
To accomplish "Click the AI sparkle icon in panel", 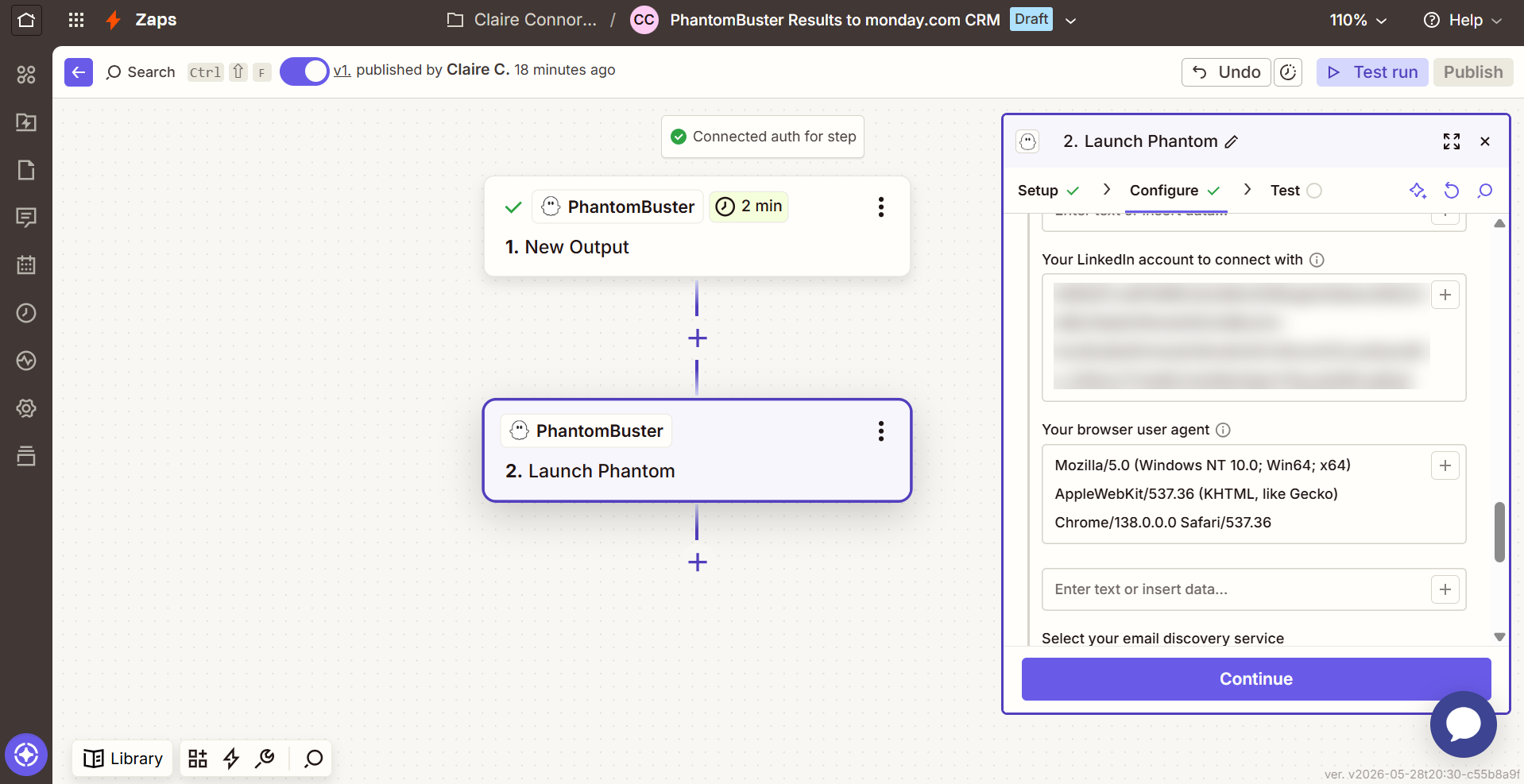I will coord(1418,191).
